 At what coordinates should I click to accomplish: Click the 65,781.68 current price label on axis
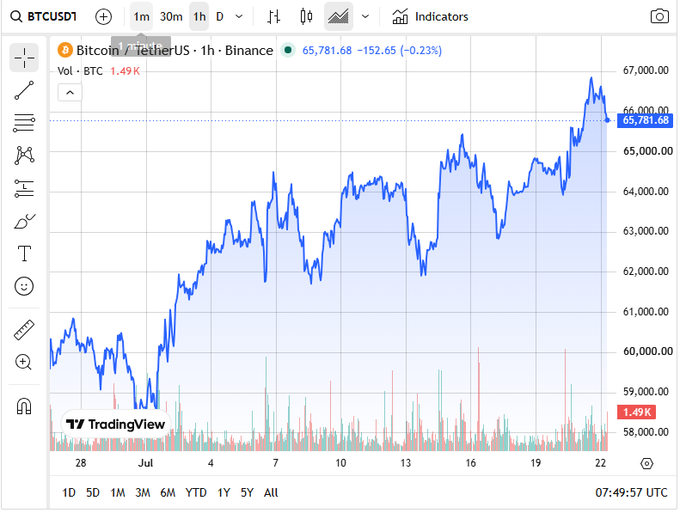[x=645, y=120]
